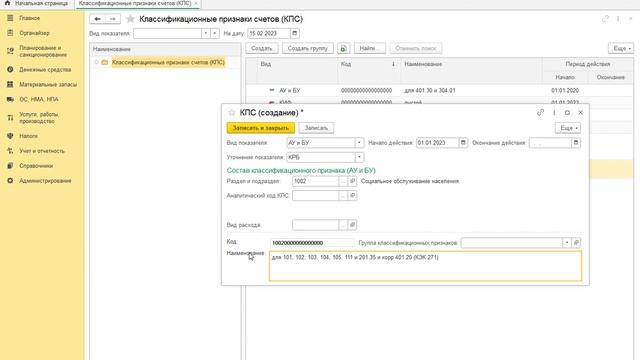Click the green copy icon in the list toolbar
640x360 pixels.
pos(344,48)
